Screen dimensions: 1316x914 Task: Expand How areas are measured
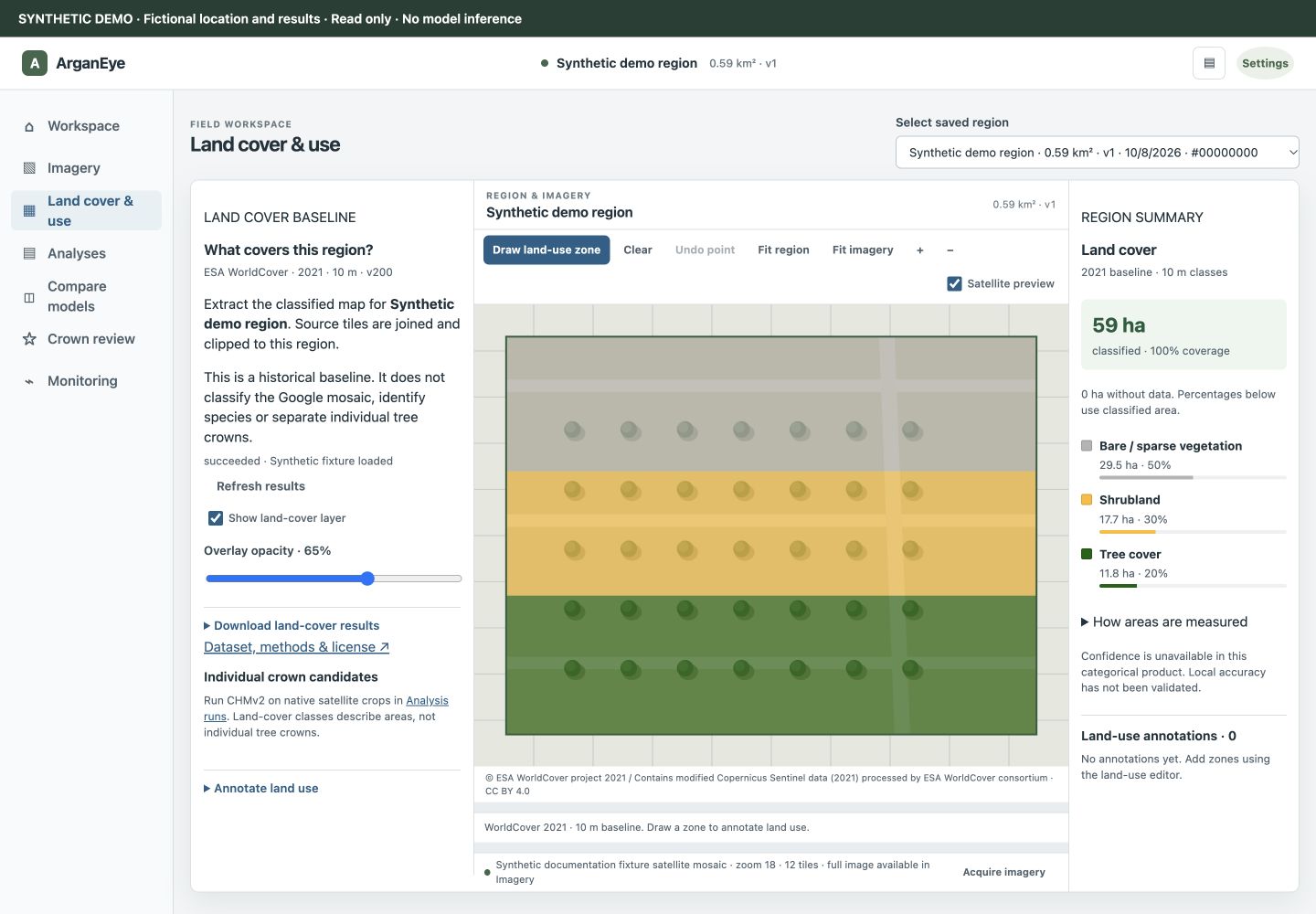click(x=1164, y=622)
